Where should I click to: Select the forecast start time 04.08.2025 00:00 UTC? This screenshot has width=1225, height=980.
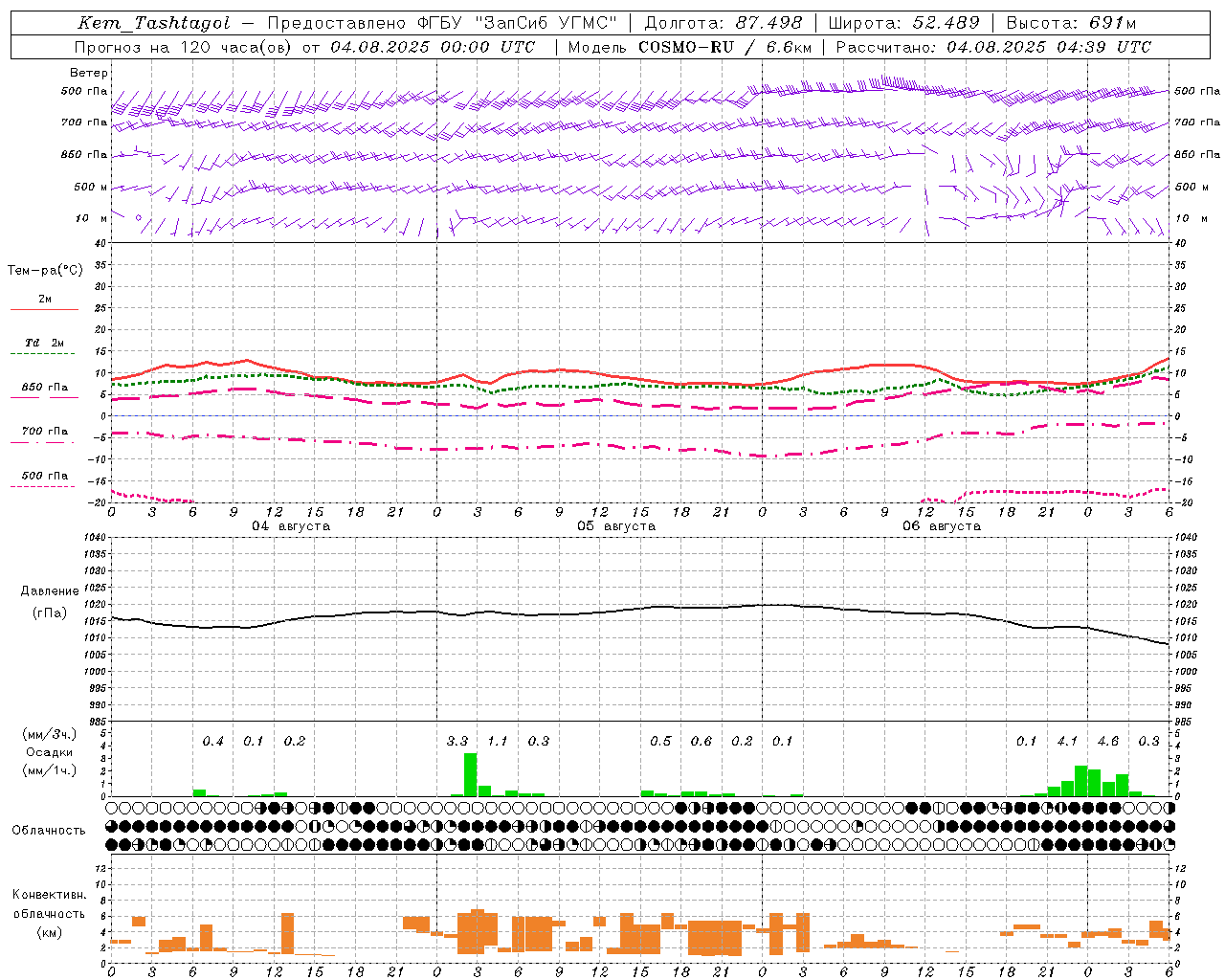click(x=433, y=47)
